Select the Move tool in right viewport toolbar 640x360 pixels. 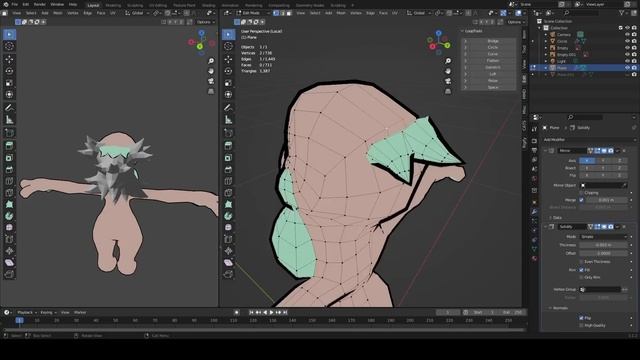click(x=228, y=59)
